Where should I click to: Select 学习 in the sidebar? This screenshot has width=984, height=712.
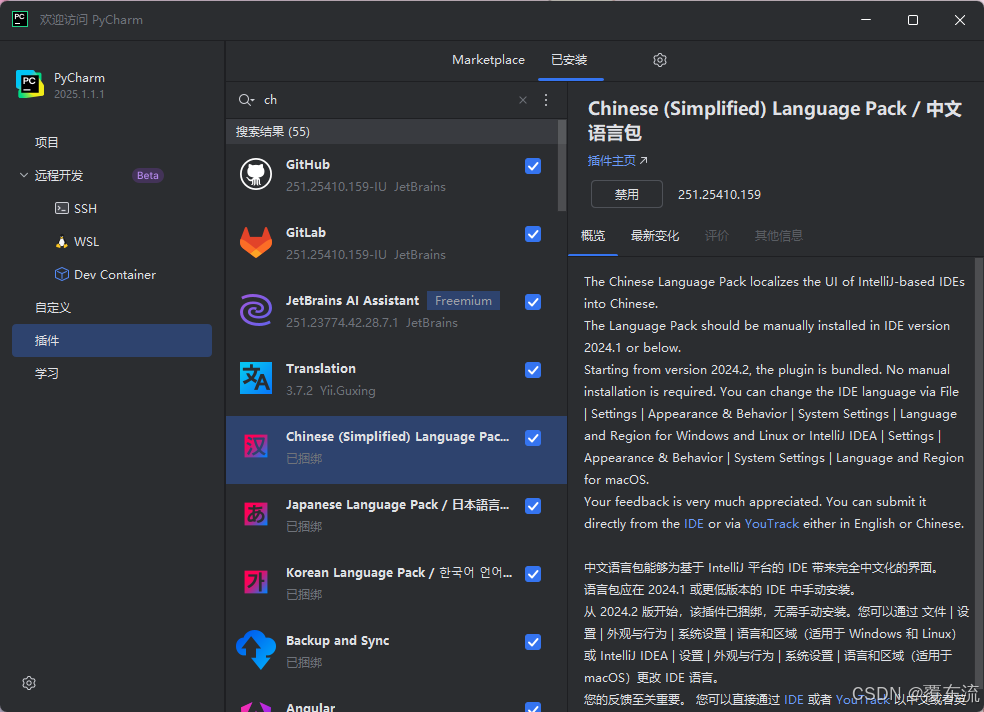click(x=46, y=373)
